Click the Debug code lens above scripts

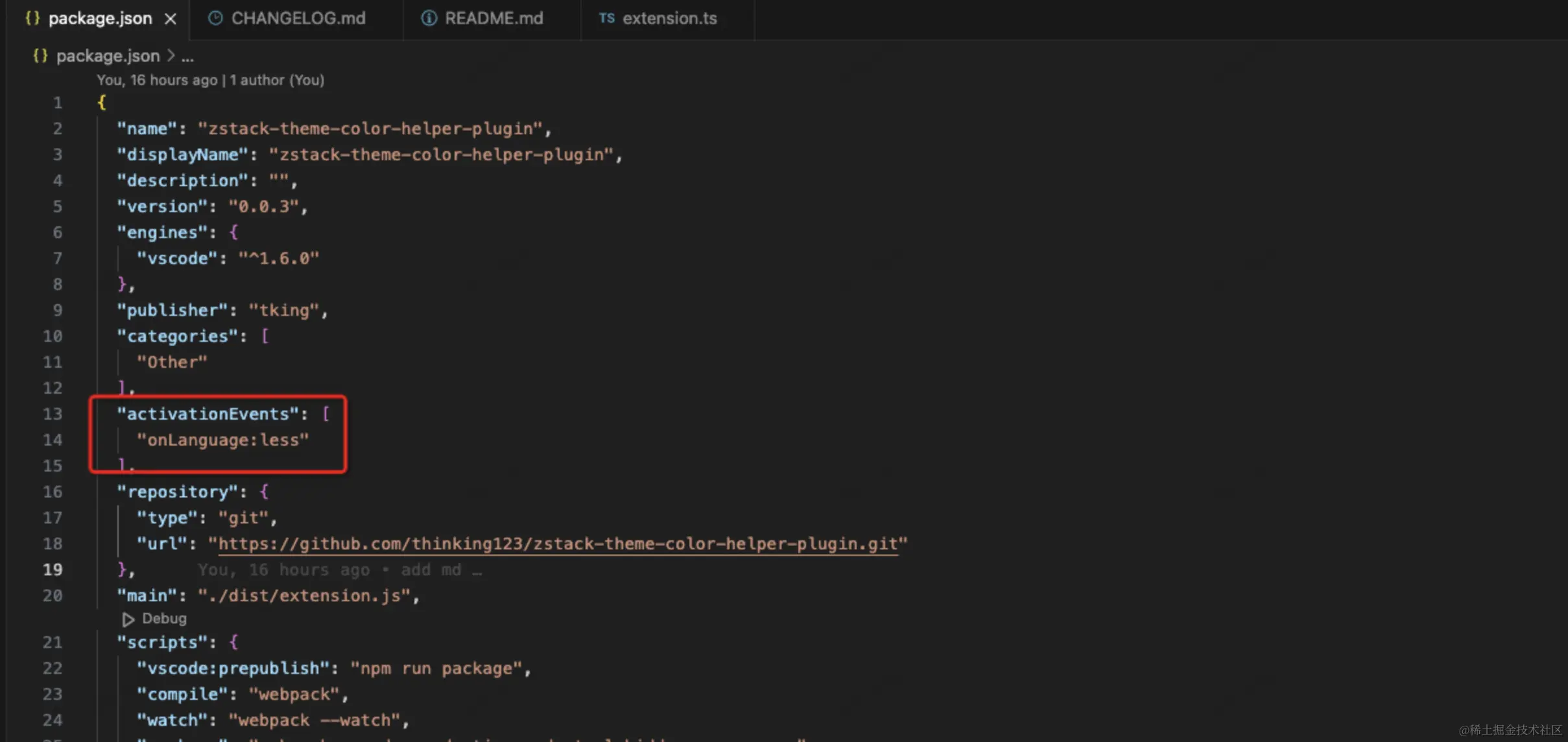[164, 619]
